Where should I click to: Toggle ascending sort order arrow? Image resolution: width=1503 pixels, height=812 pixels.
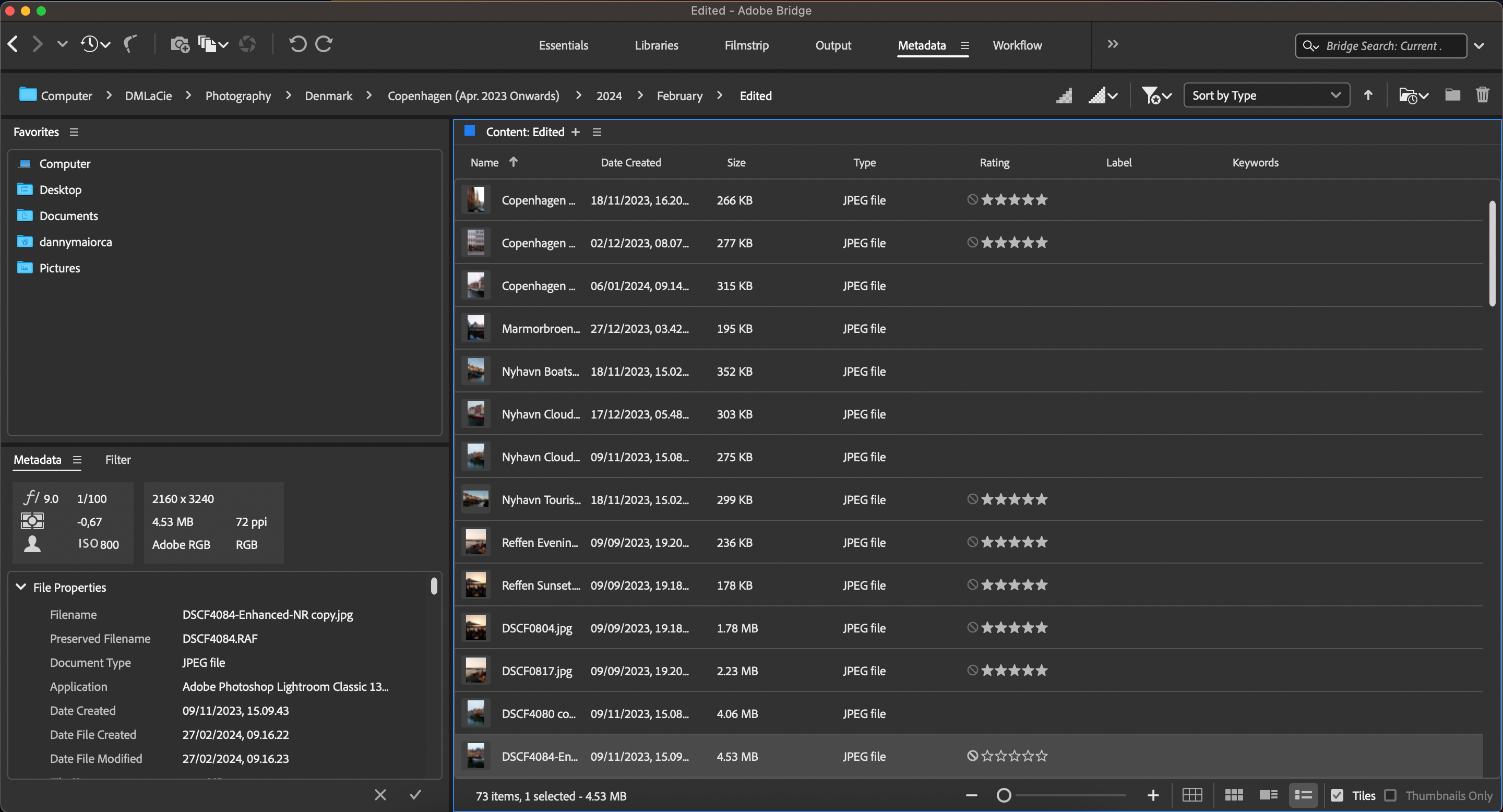pyautogui.click(x=1368, y=95)
